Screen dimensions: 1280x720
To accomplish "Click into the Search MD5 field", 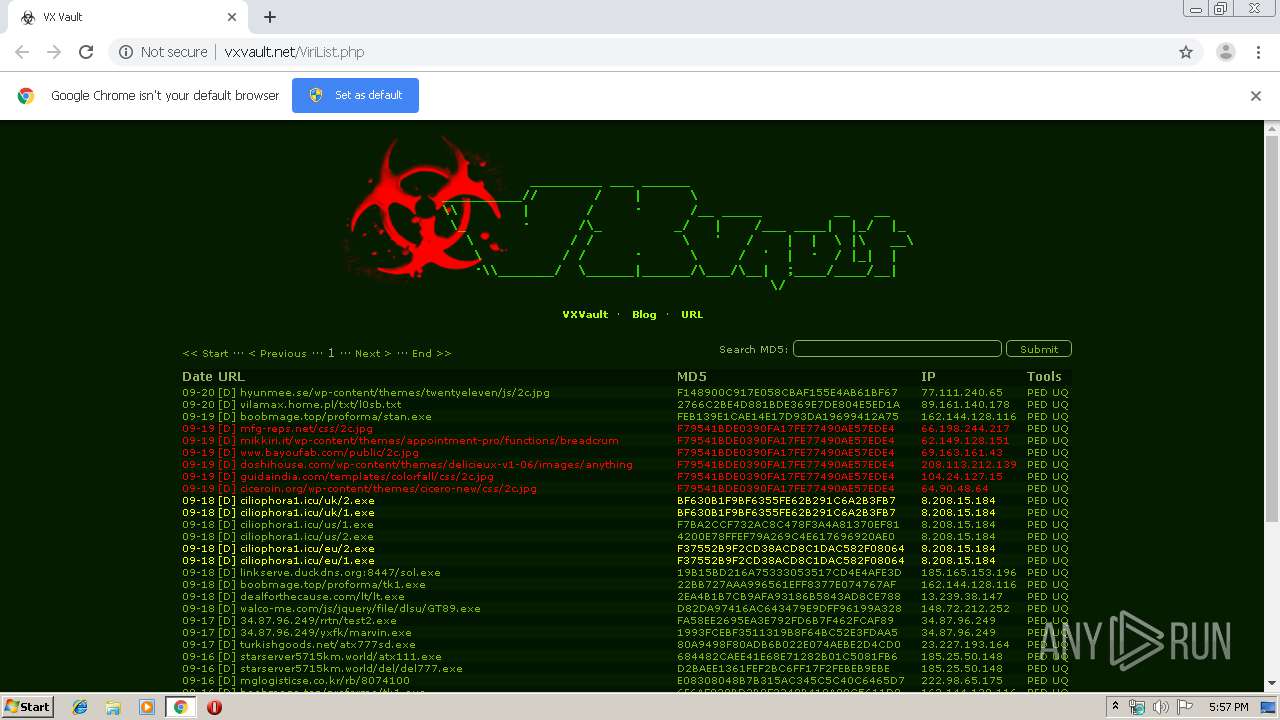I will (x=897, y=349).
